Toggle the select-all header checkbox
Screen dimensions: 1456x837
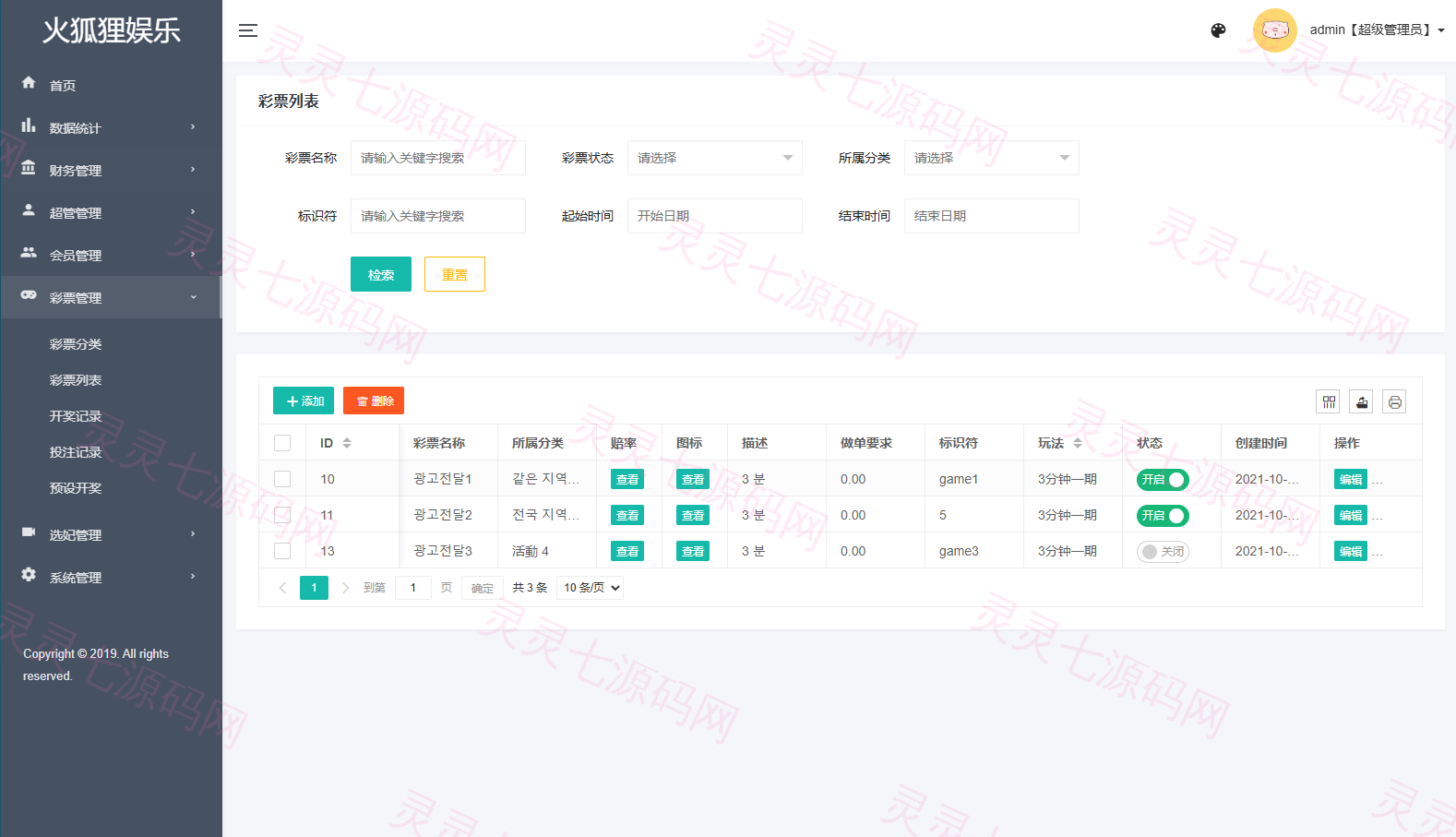pyautogui.click(x=282, y=443)
